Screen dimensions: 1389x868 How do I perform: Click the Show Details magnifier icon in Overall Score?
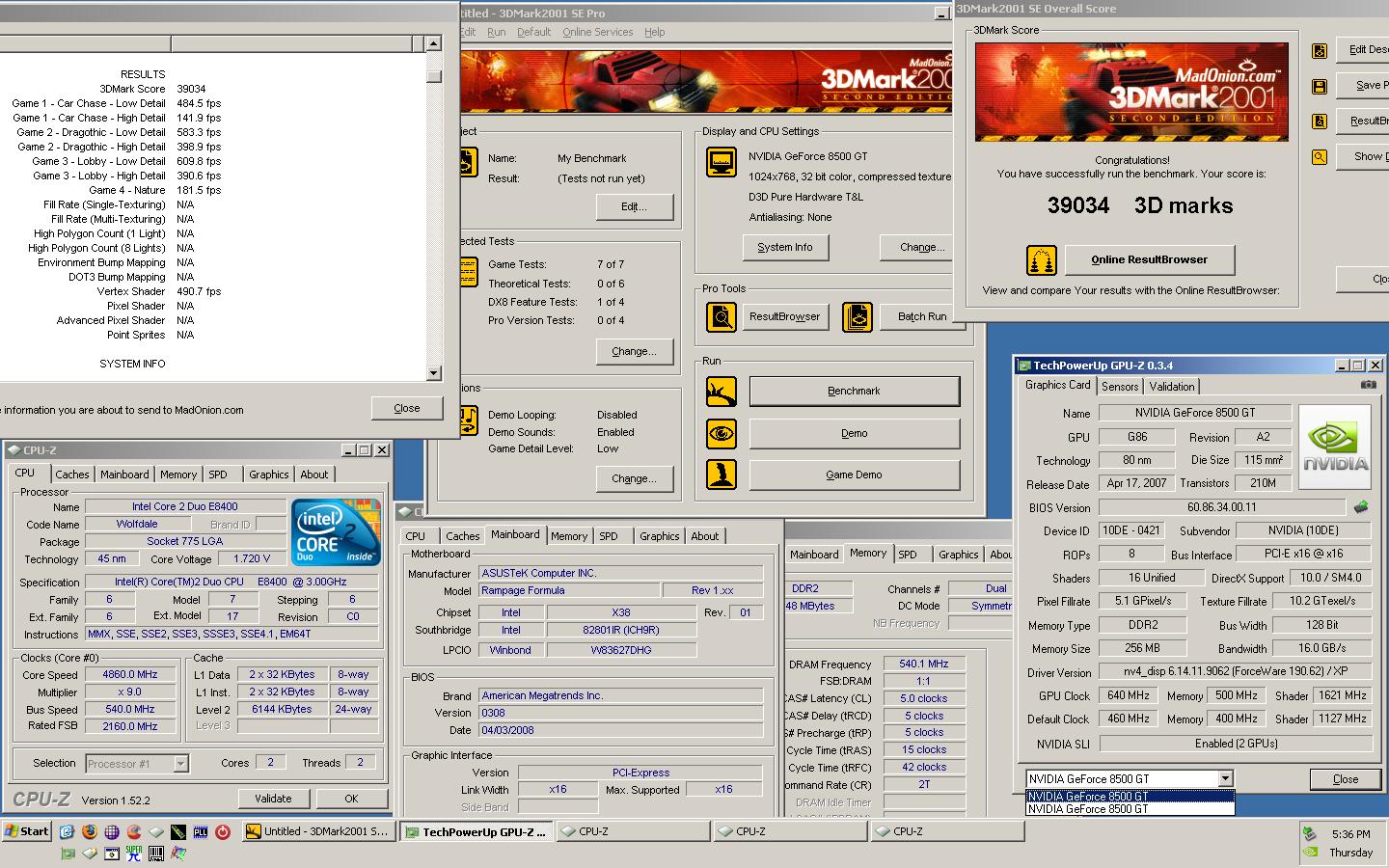[x=1320, y=156]
